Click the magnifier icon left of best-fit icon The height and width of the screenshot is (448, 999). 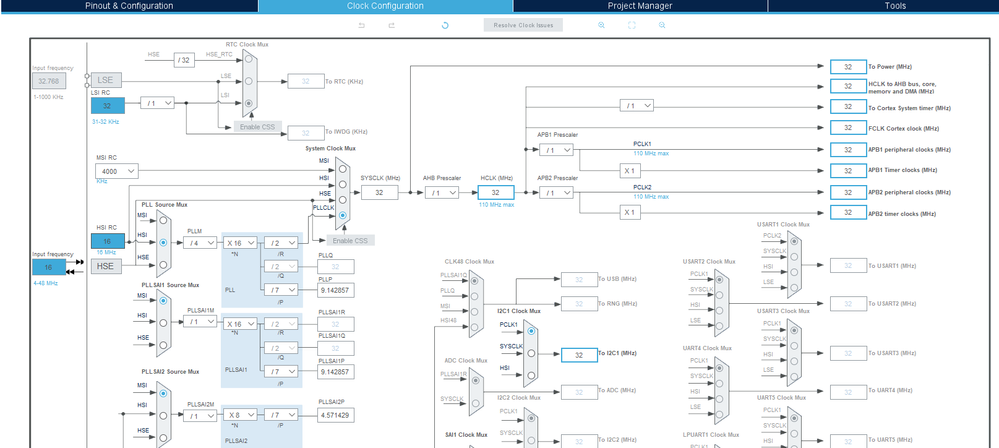pyautogui.click(x=601, y=25)
